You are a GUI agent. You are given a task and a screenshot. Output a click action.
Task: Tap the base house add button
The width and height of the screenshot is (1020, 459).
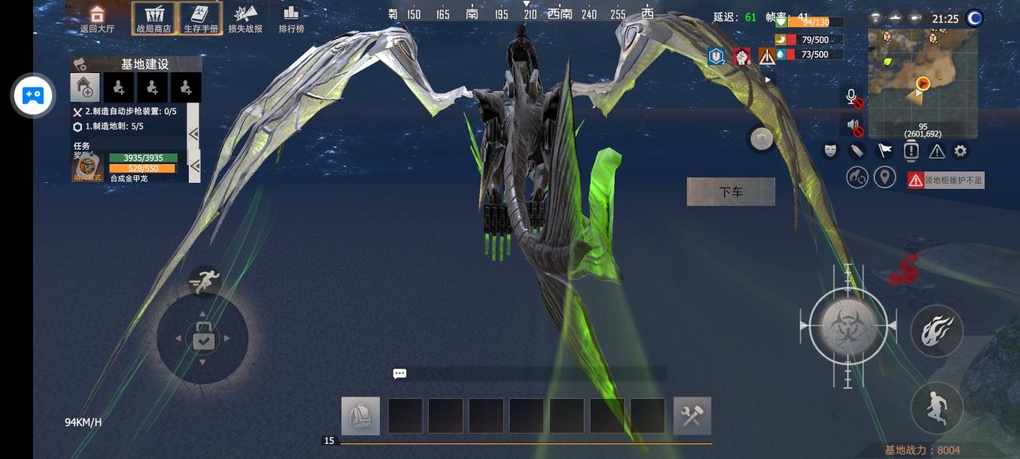[x=85, y=88]
